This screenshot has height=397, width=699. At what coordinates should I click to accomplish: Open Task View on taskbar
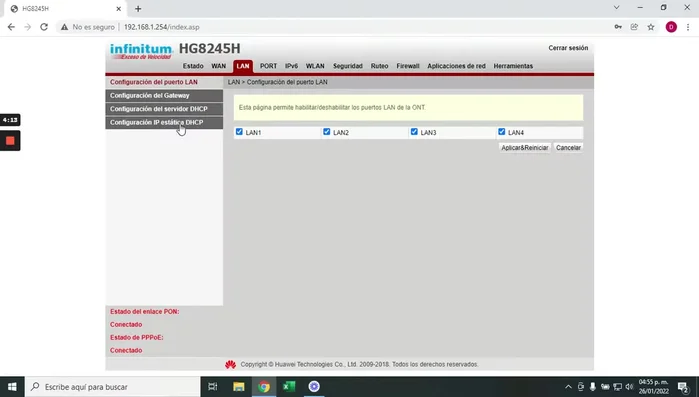point(213,387)
